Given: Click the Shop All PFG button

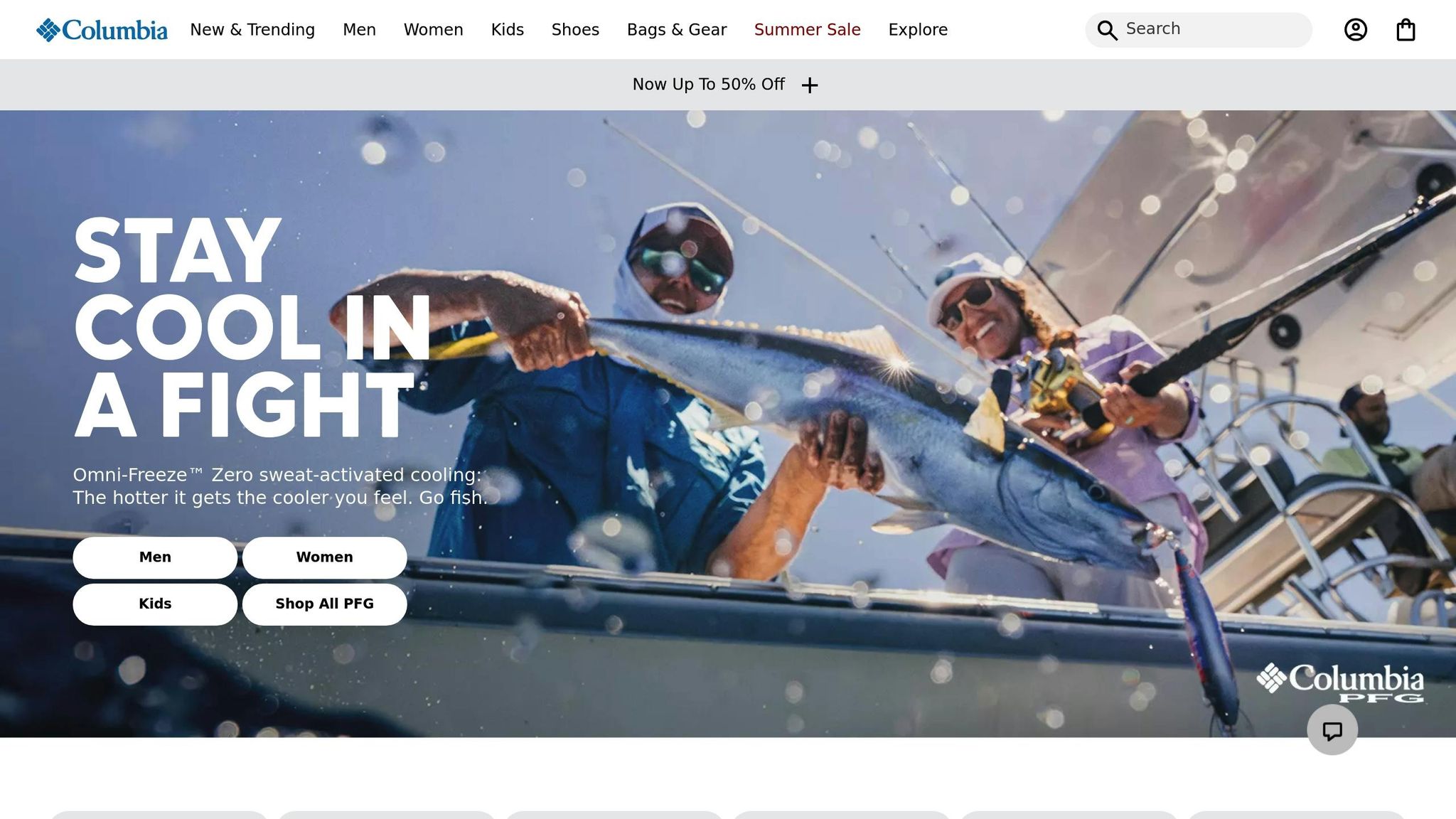Looking at the screenshot, I should 324,604.
